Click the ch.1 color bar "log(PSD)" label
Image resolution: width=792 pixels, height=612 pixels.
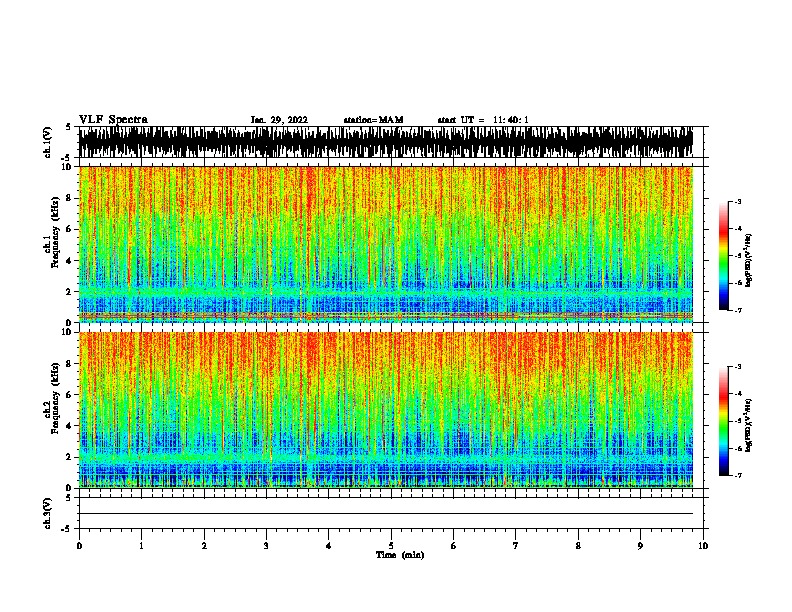[x=749, y=260]
